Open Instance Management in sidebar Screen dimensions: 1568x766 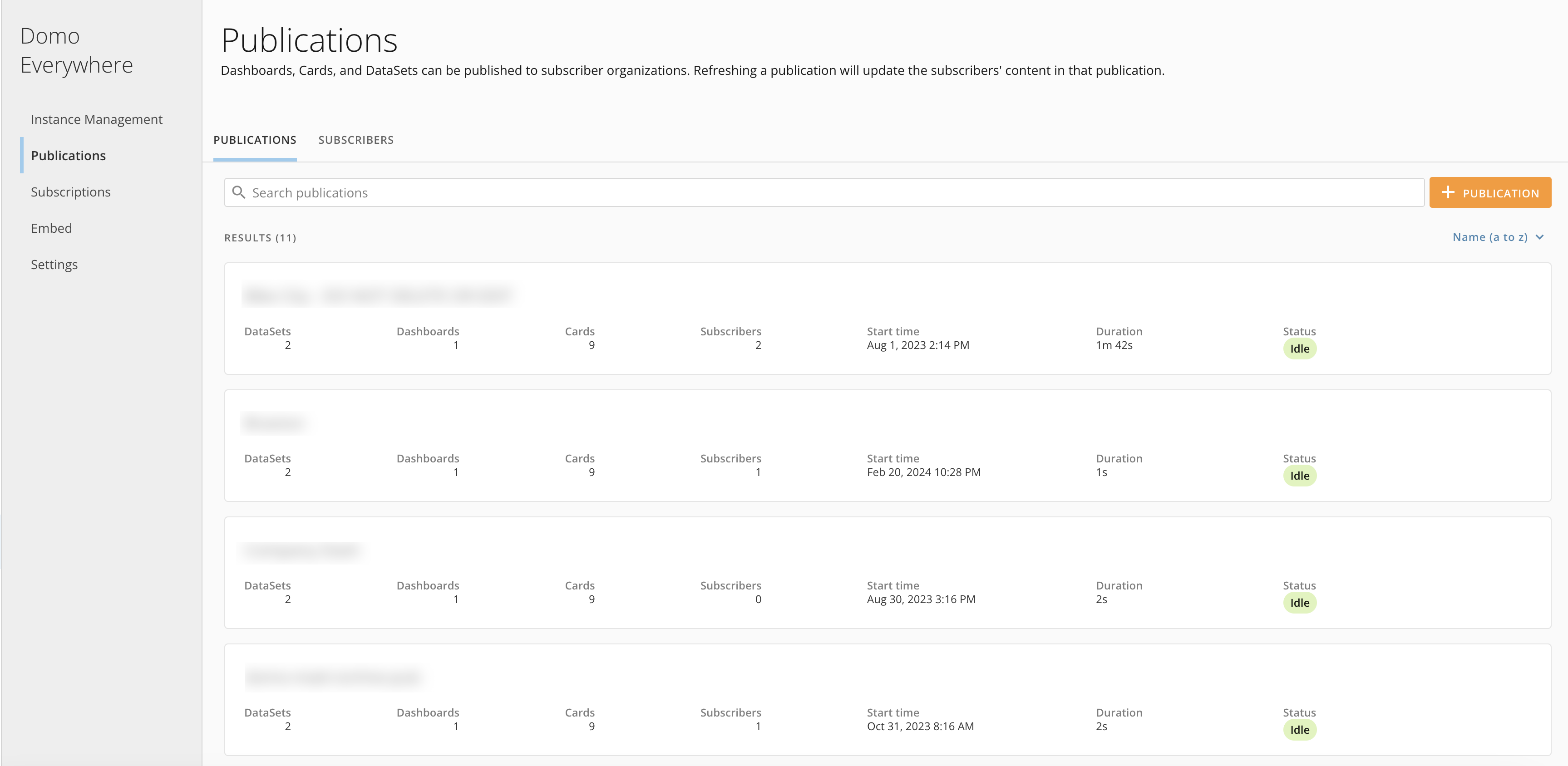click(97, 119)
